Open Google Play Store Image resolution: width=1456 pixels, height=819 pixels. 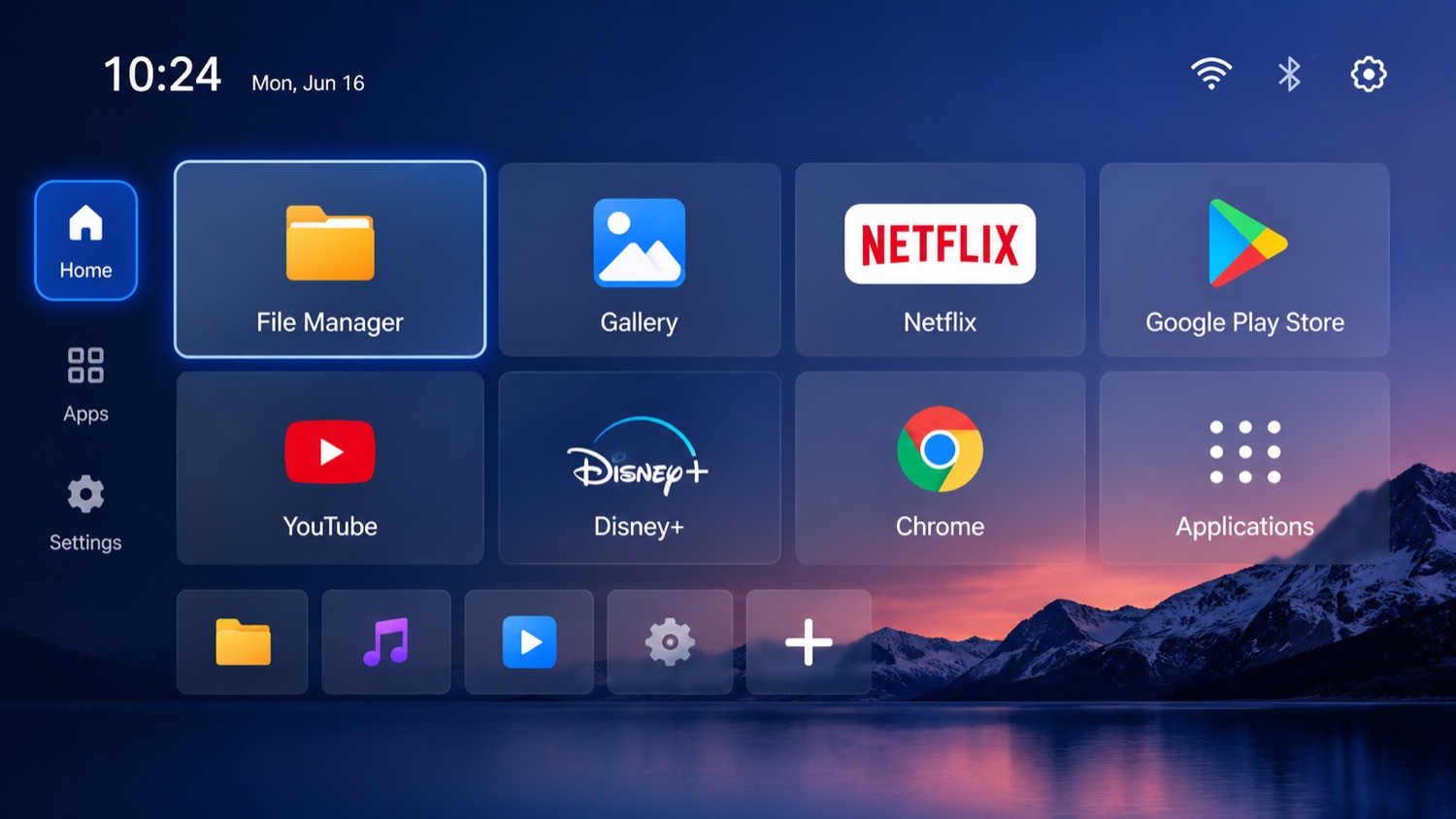point(1244,259)
